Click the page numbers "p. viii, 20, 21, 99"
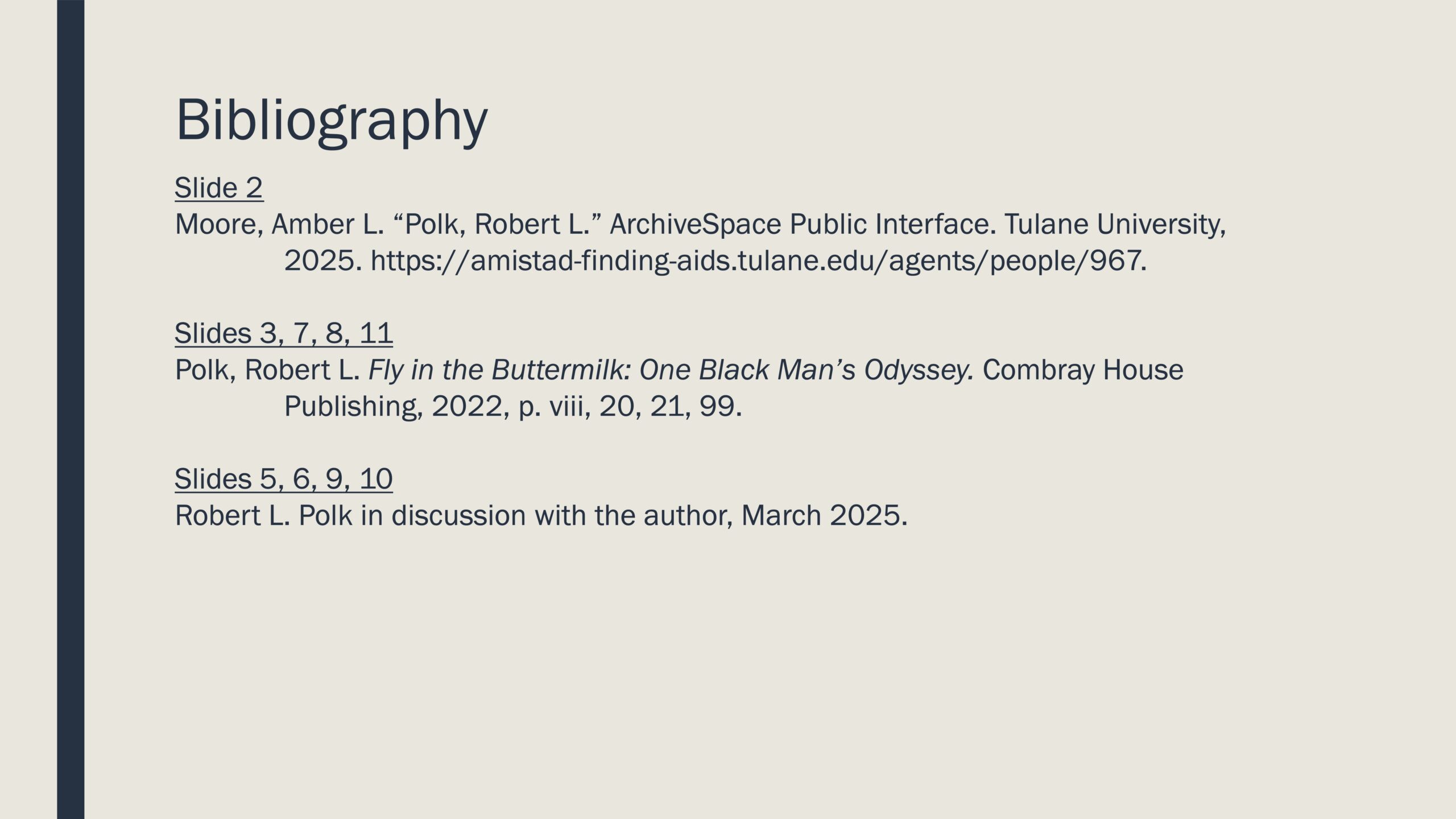Image resolution: width=1456 pixels, height=819 pixels. (x=630, y=406)
